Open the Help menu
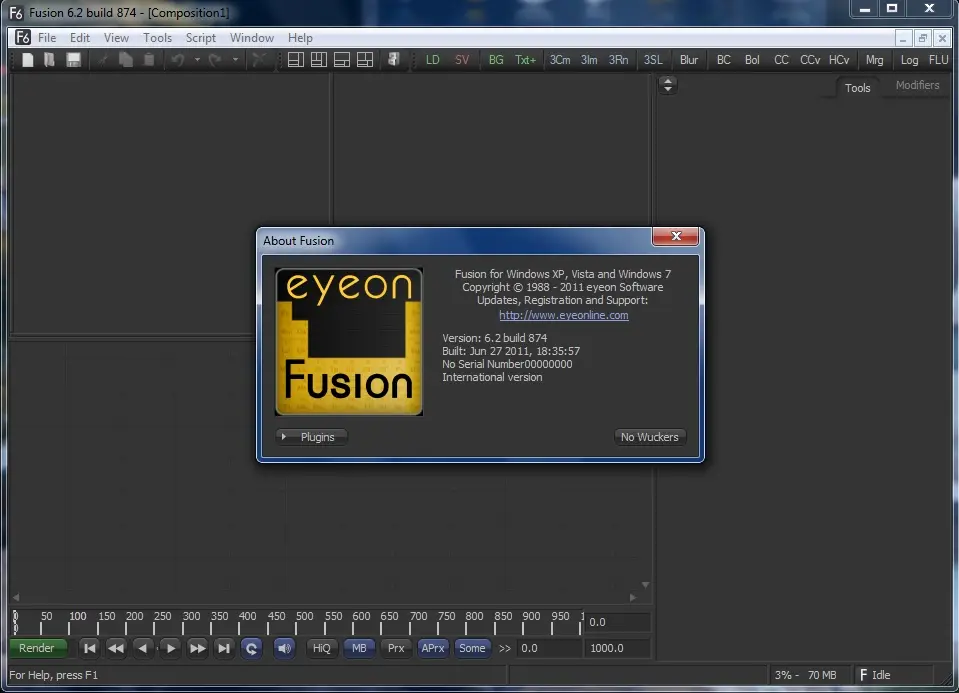Screen dimensions: 959x693 point(300,38)
